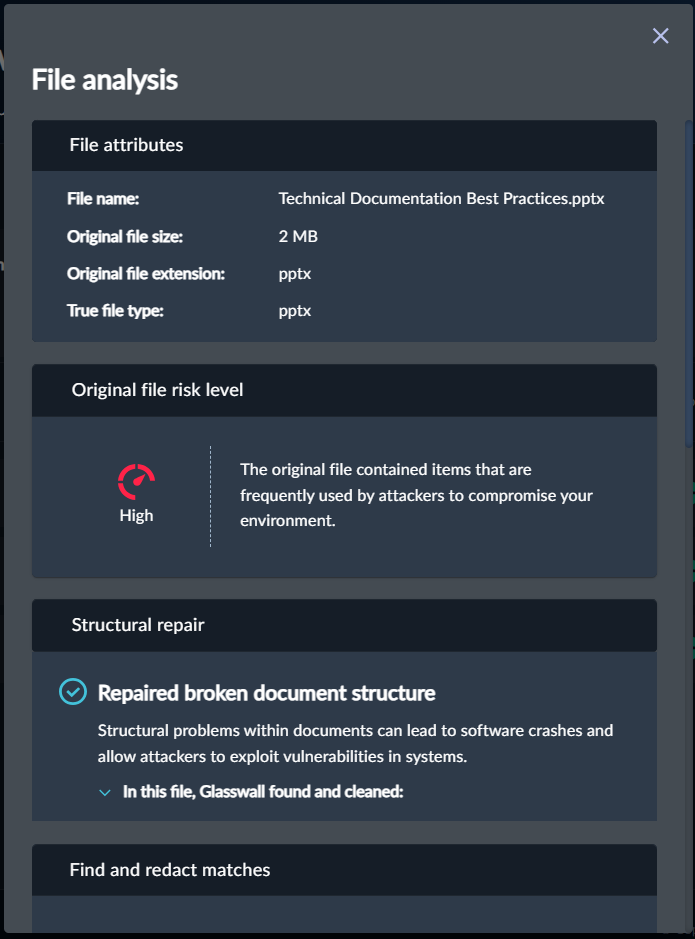695x939 pixels.
Task: Click the file name 'Technical Documentation Best Practices.pptx'
Action: point(441,199)
